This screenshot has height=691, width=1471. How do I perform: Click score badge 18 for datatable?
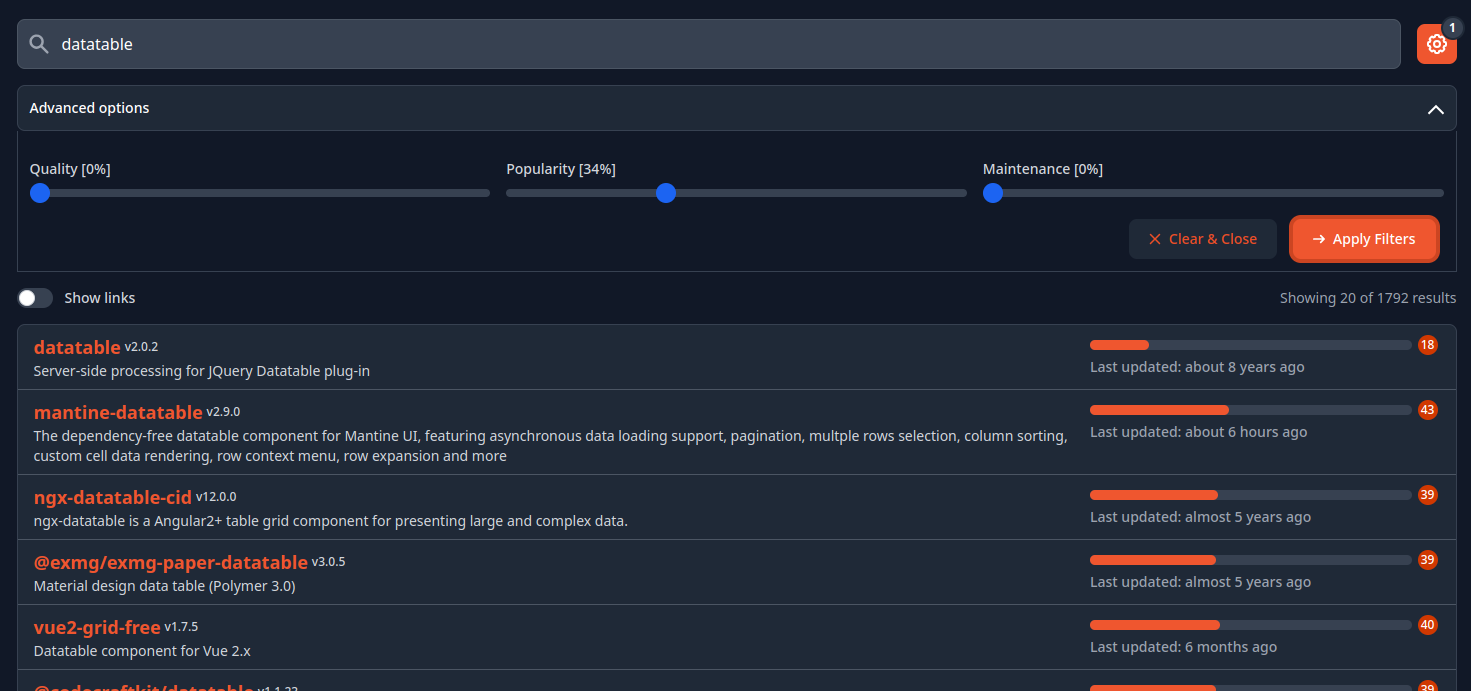point(1427,345)
